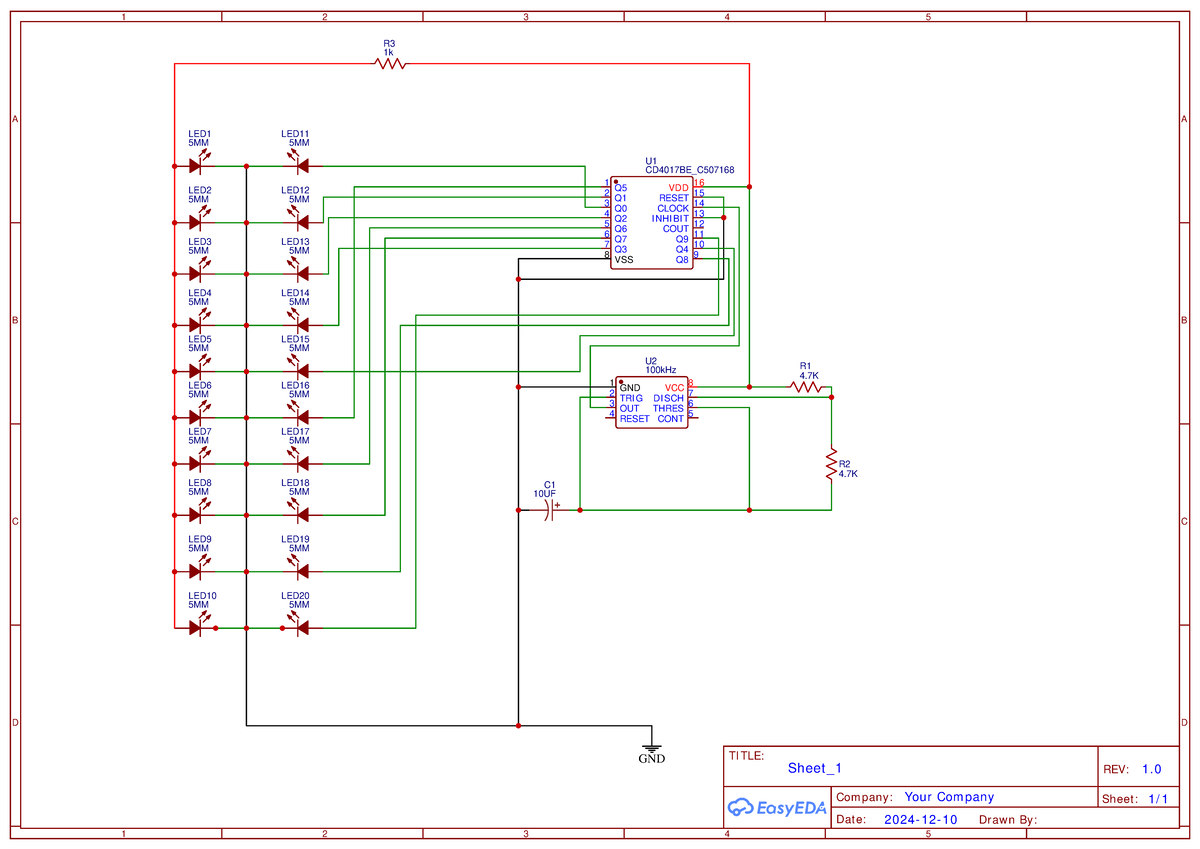
Task: Click resistor R2 4.7K symbol
Action: tap(831, 464)
